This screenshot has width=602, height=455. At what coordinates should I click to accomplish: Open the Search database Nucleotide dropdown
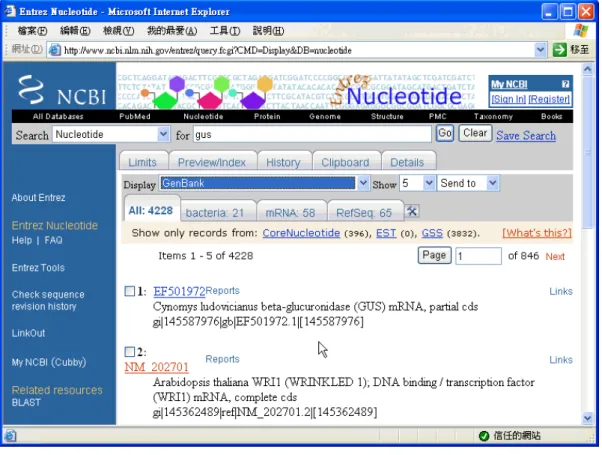(111, 134)
